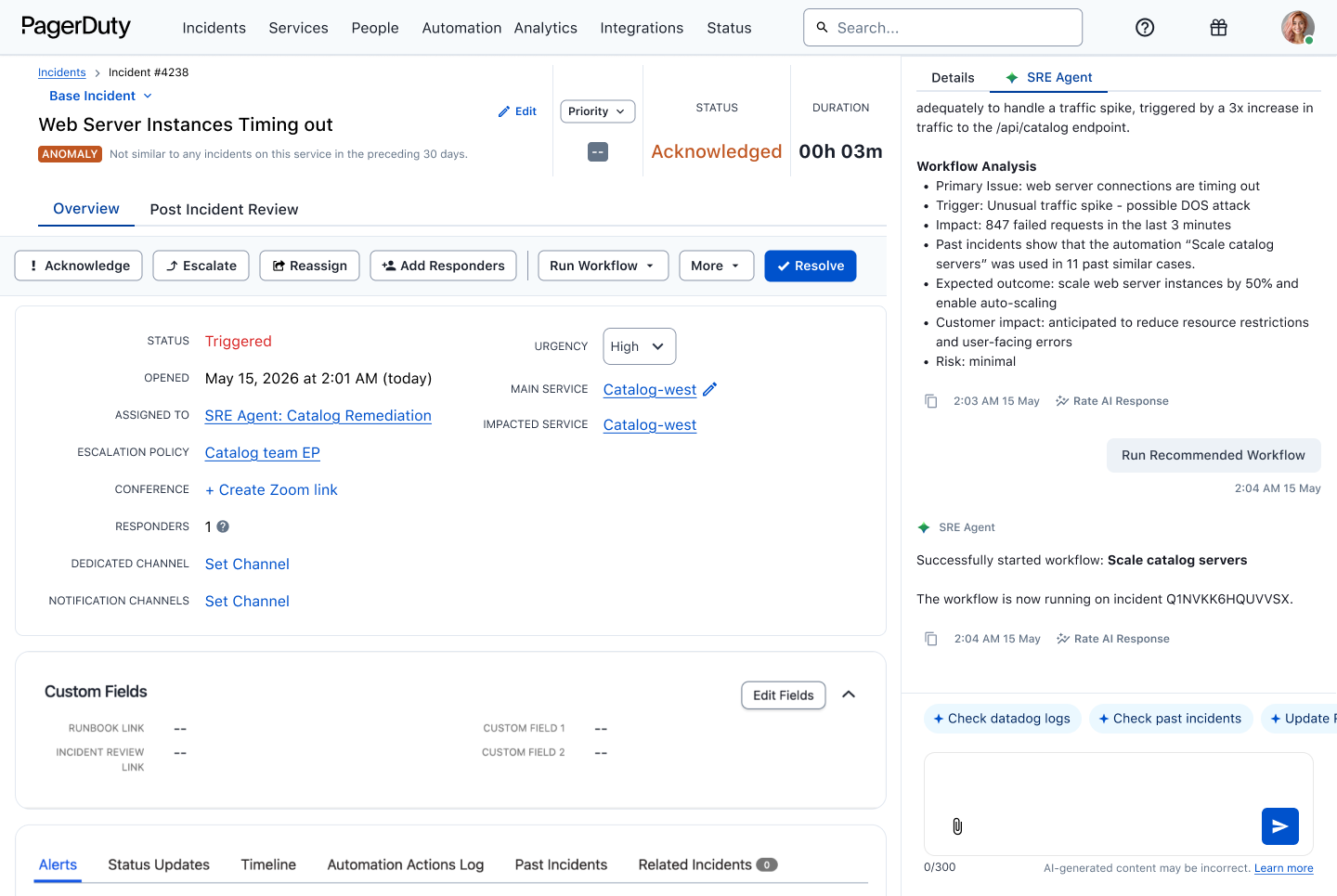Click the pencil icon next to Catalog-west main service
Viewport: 1337px width, 896px height.
pyautogui.click(x=710, y=389)
